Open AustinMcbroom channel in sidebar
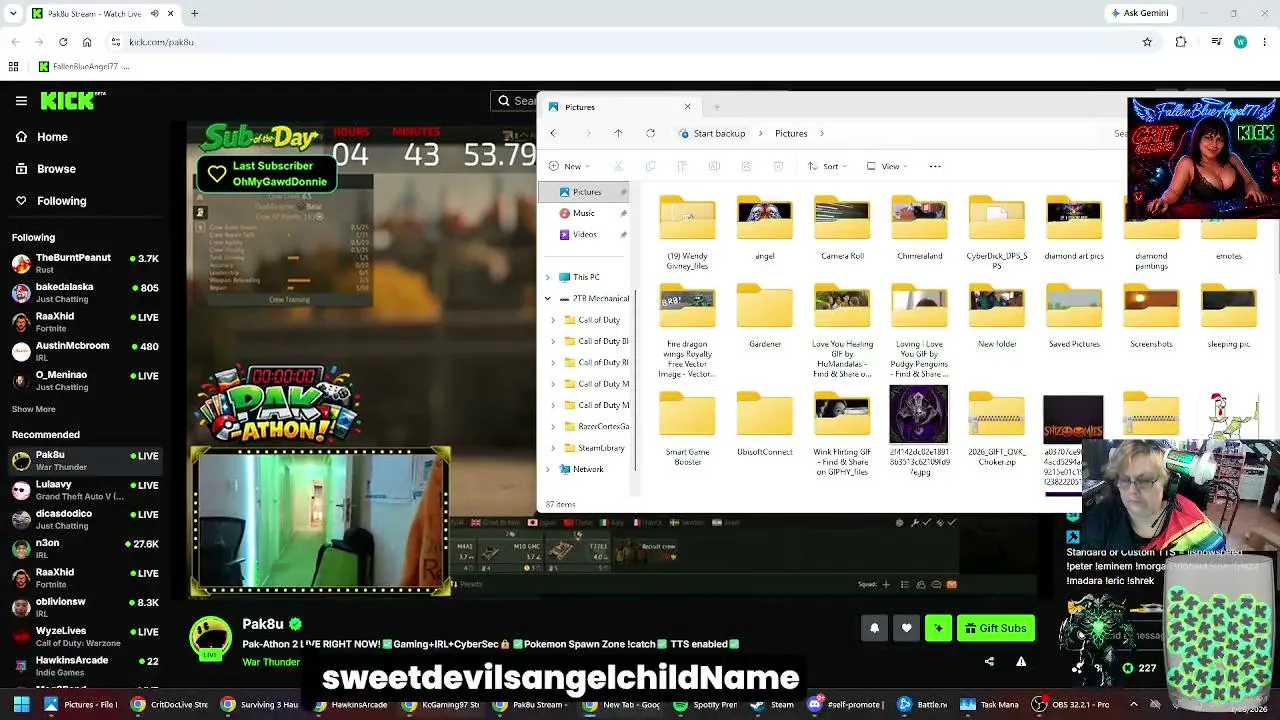The width and height of the screenshot is (1280, 720). 87,351
